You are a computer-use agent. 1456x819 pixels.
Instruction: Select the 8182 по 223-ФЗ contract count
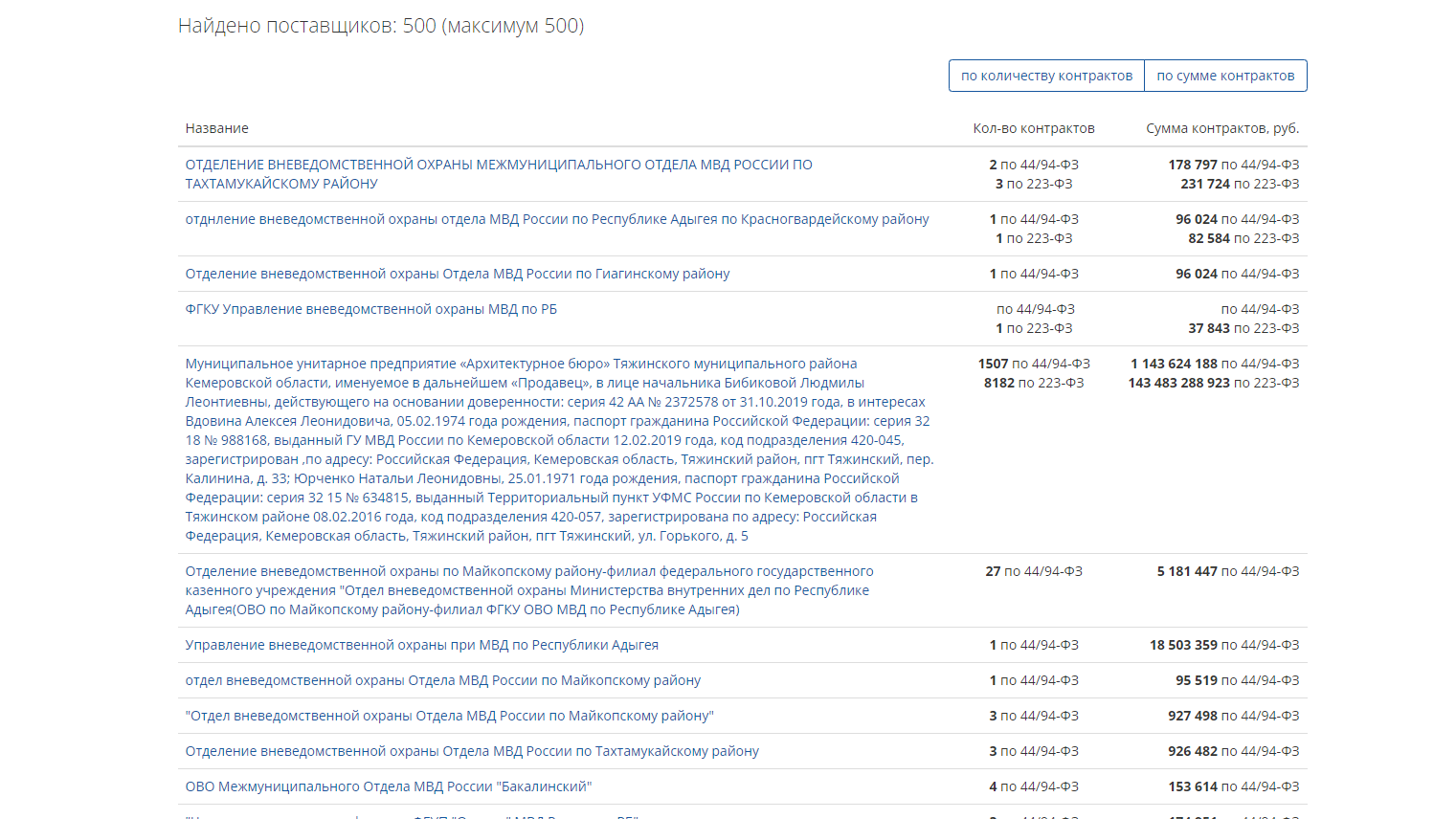click(x=1034, y=383)
